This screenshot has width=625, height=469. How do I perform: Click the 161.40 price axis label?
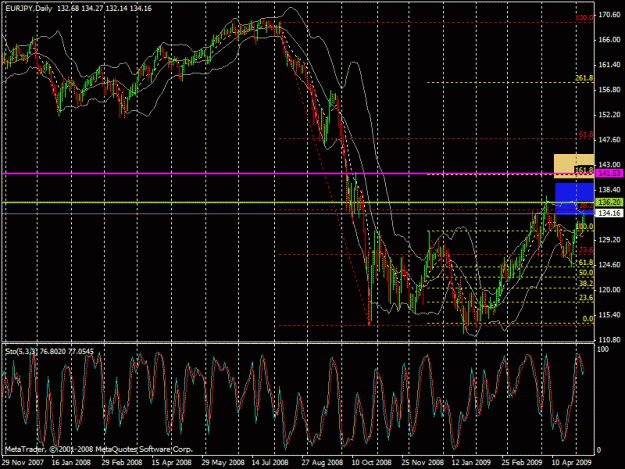609,65
